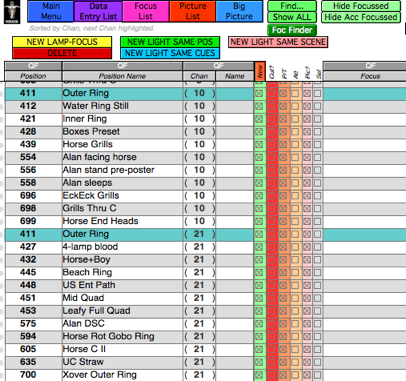The width and height of the screenshot is (406, 381).
Task: Toggle Pic? checkbox for Alan facing horse
Action: 307,157
